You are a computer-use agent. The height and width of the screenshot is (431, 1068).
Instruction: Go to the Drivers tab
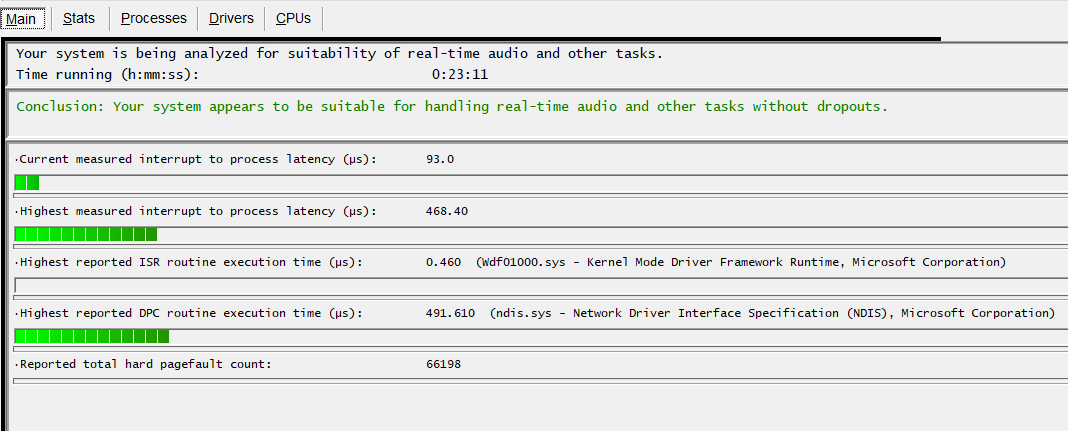231,18
